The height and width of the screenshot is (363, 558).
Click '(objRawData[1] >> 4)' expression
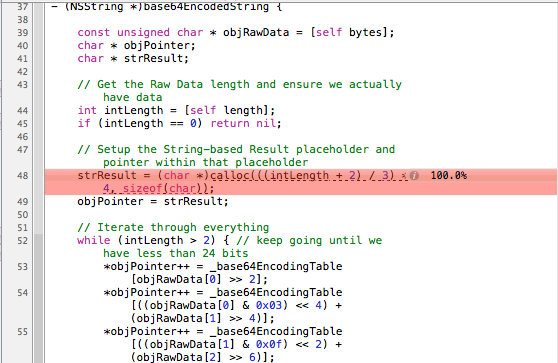click(199, 318)
